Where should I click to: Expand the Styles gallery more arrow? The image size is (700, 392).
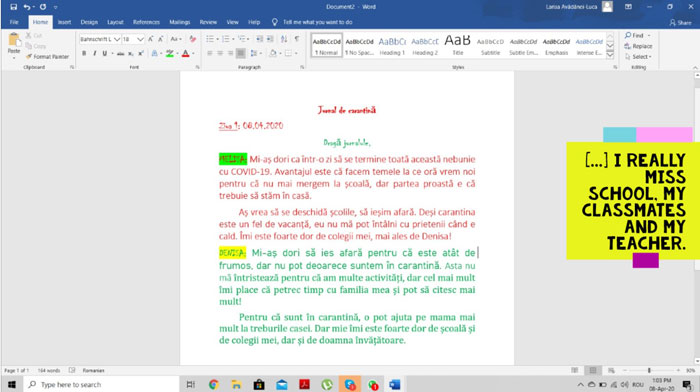610,55
